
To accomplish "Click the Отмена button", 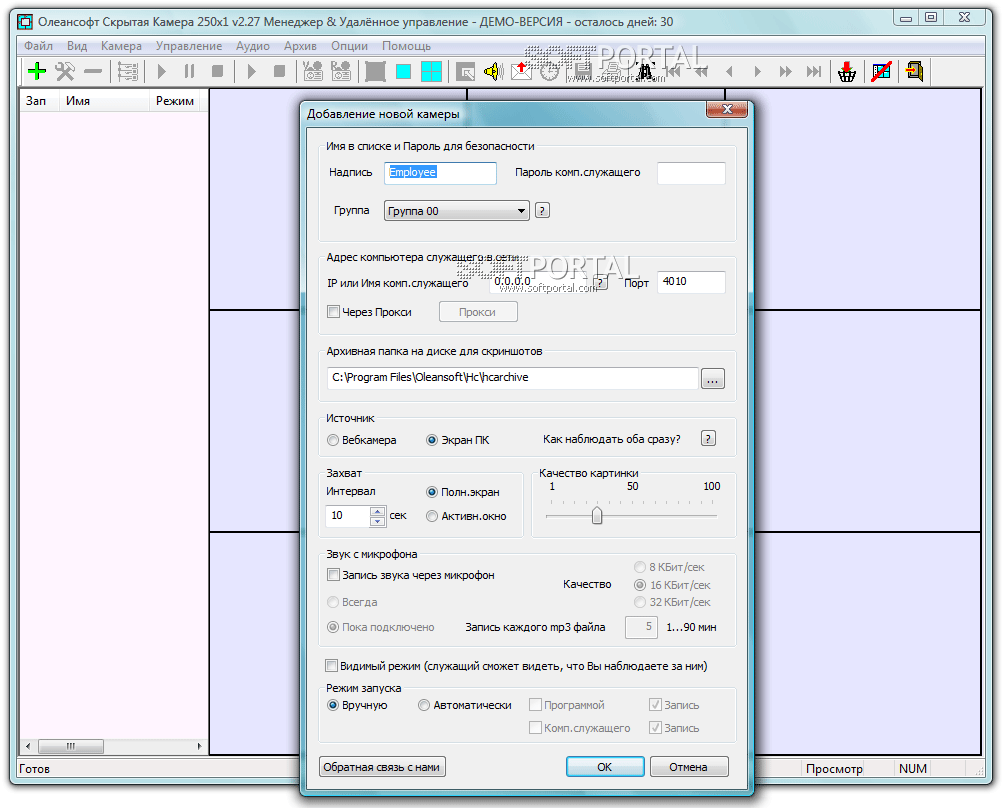I will click(689, 766).
